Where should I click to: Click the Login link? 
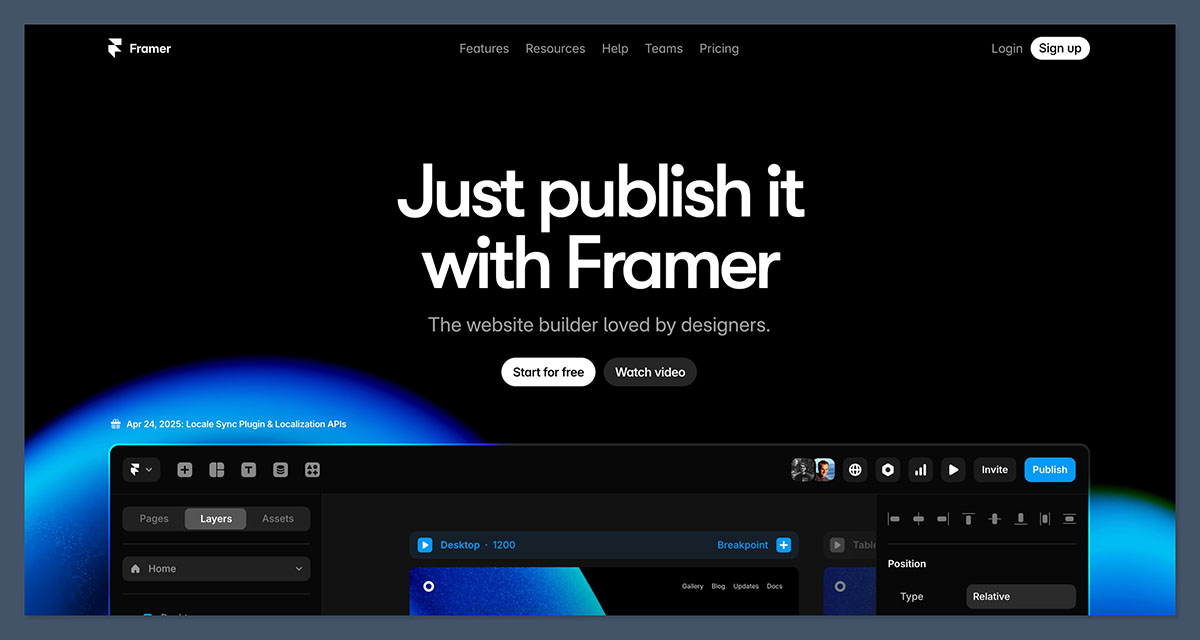1007,48
